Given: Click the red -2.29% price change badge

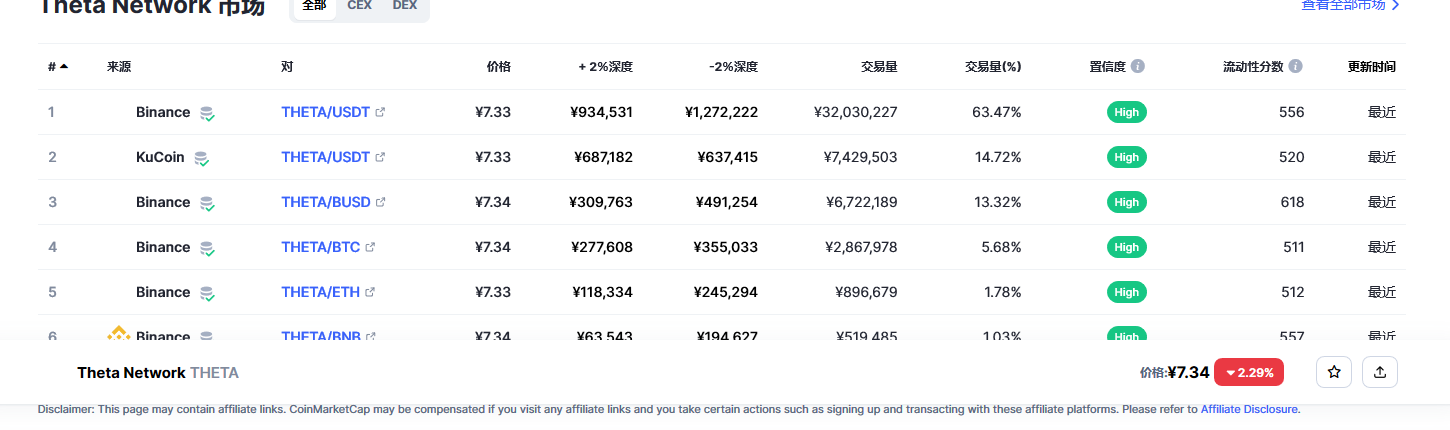Looking at the screenshot, I should 1249,372.
